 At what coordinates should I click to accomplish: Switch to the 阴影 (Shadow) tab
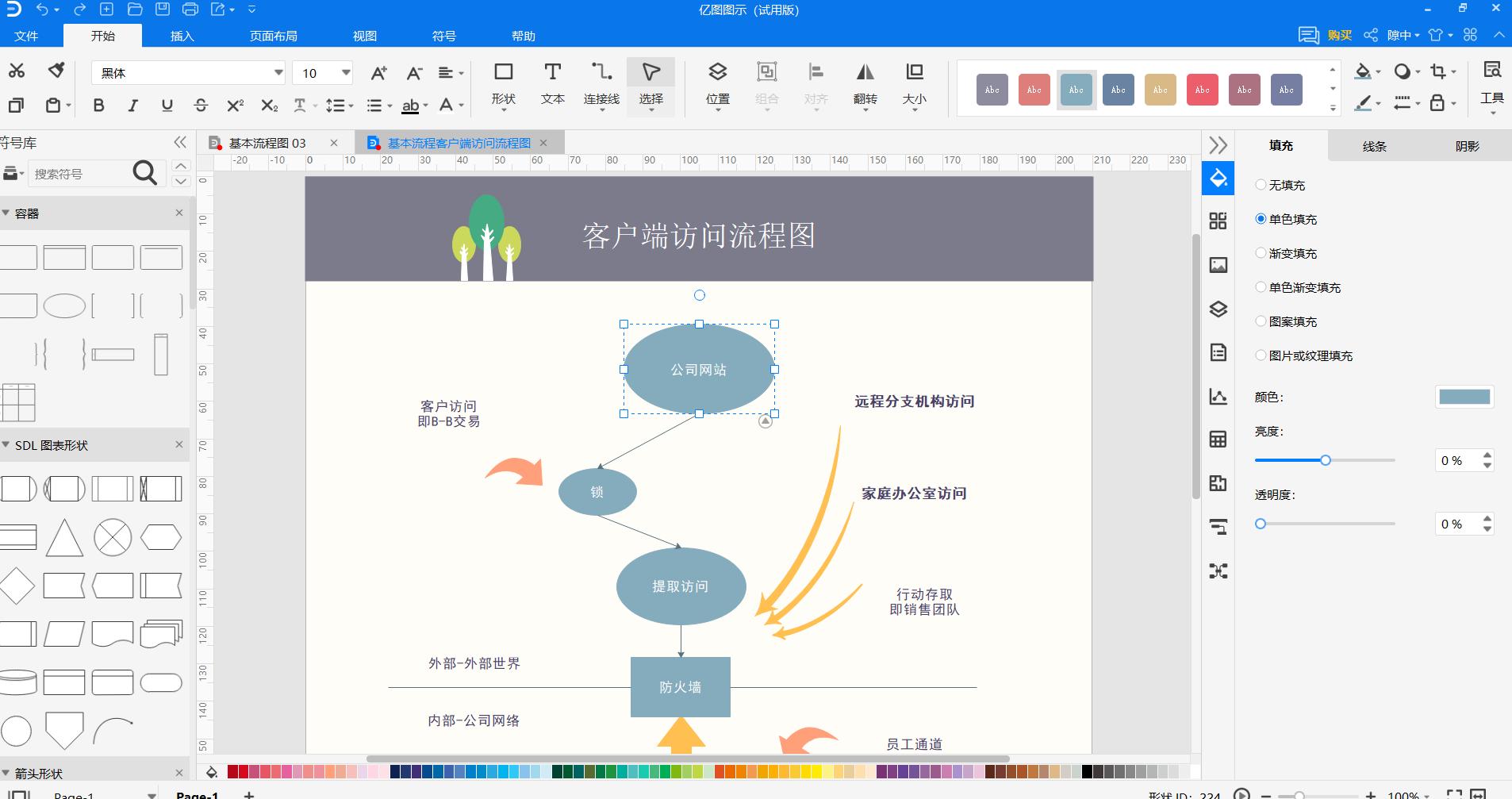[1467, 146]
